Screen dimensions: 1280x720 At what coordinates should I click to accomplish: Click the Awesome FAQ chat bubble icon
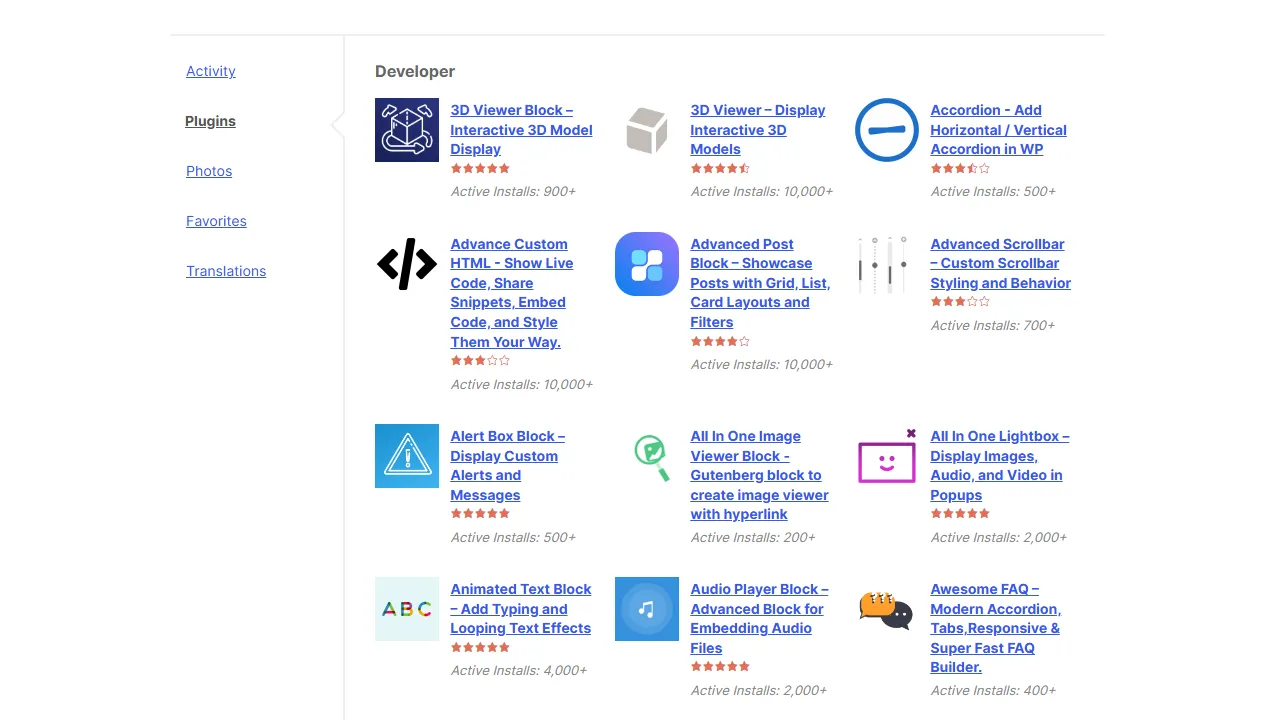[886, 608]
